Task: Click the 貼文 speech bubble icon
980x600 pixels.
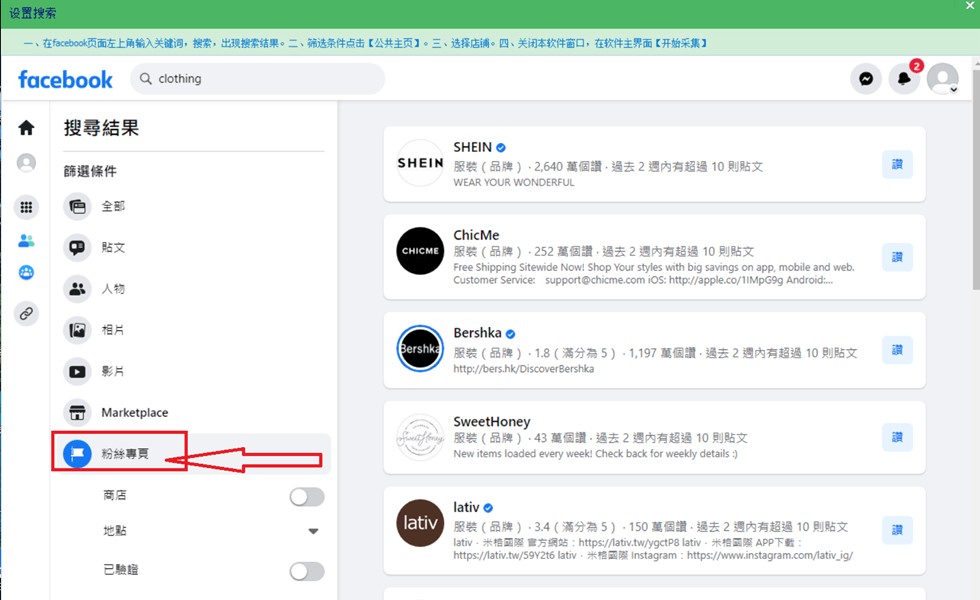Action: 78,248
